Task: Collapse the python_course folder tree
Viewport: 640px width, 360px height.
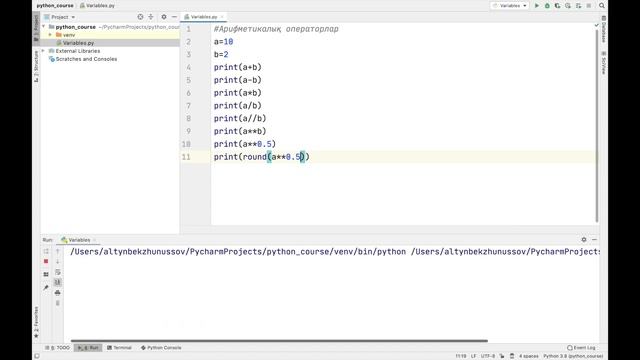Action: (x=44, y=27)
